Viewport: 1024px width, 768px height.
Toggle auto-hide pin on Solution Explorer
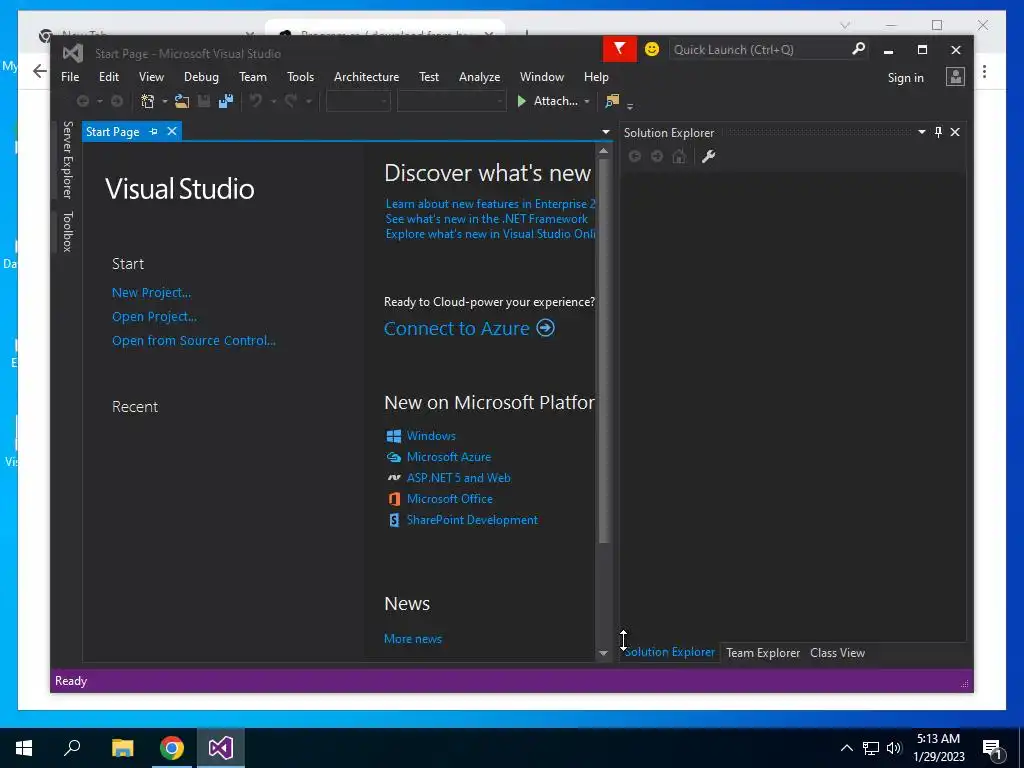[x=938, y=132]
